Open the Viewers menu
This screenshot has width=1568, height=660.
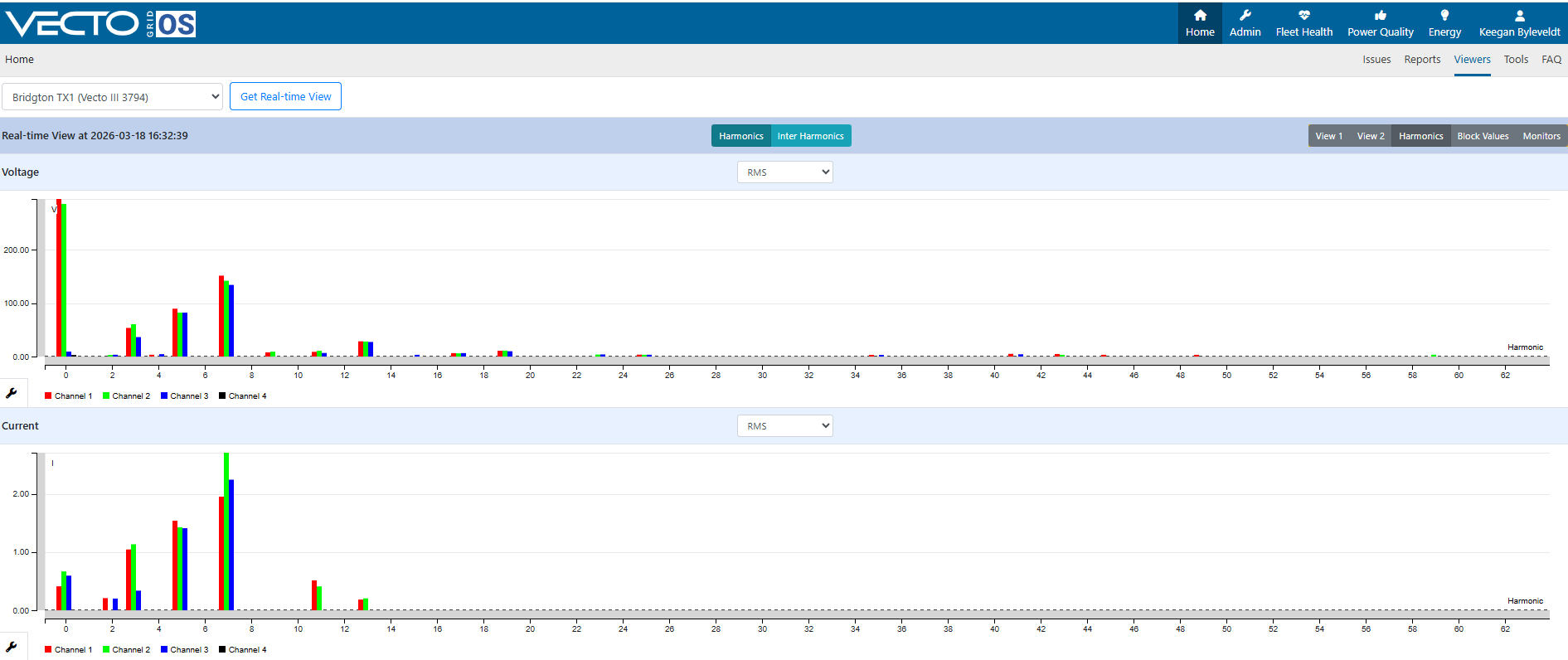pos(1472,60)
